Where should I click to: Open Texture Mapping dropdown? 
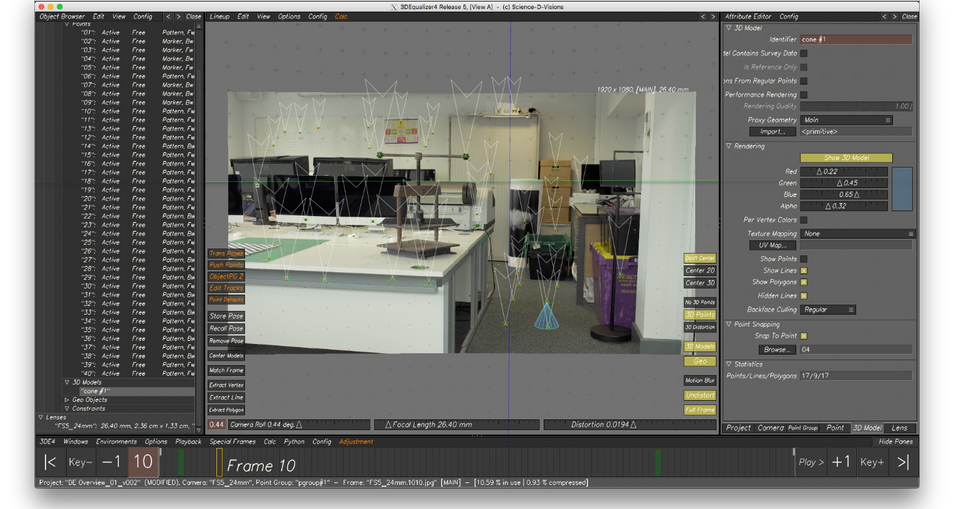[x=858, y=234]
